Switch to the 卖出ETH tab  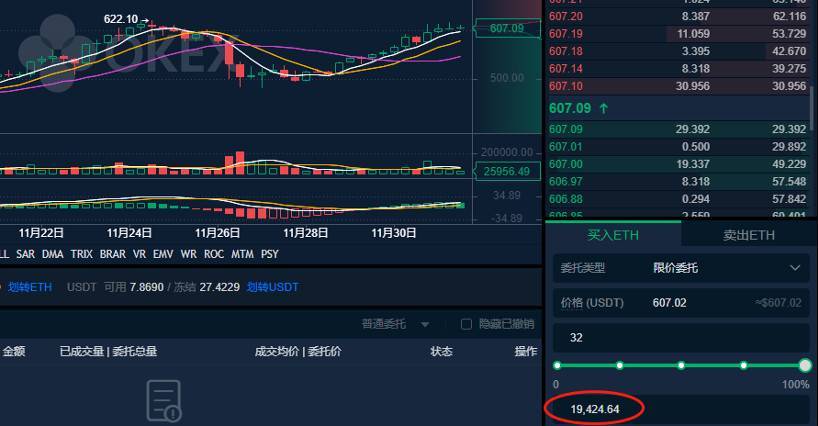[749, 235]
